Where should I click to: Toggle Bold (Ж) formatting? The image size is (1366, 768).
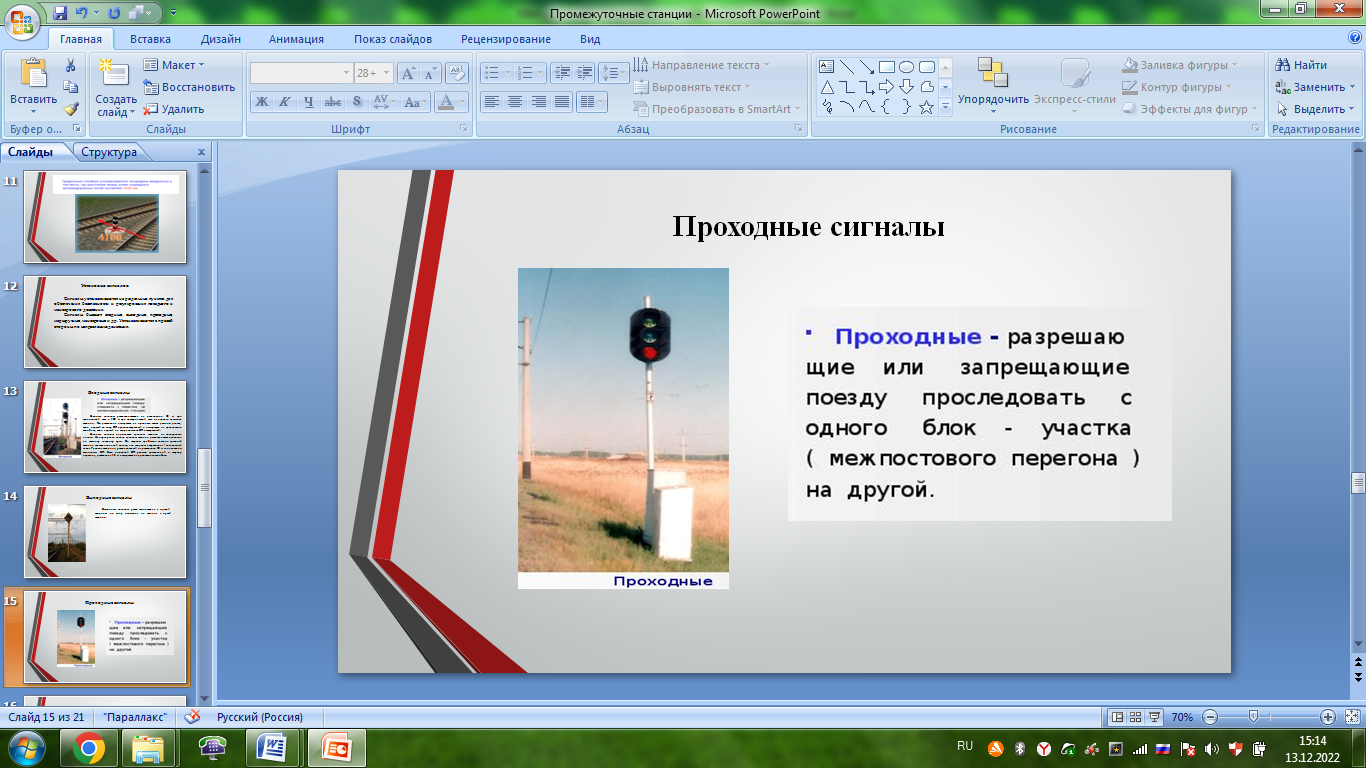[260, 102]
